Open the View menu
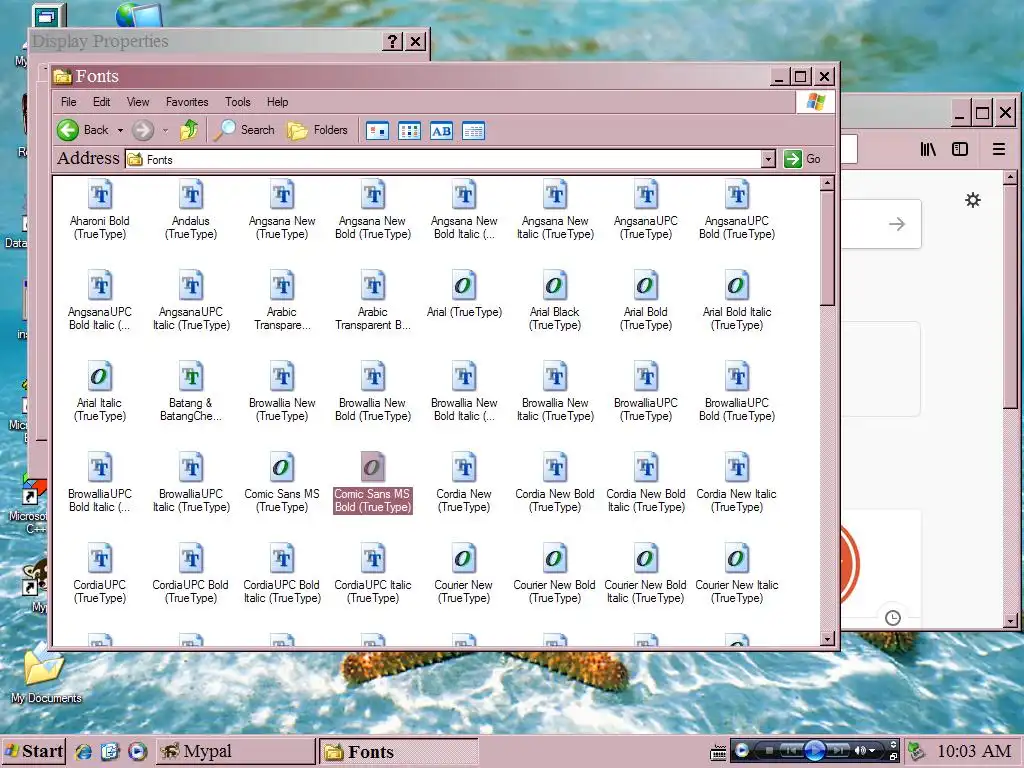 [x=138, y=102]
